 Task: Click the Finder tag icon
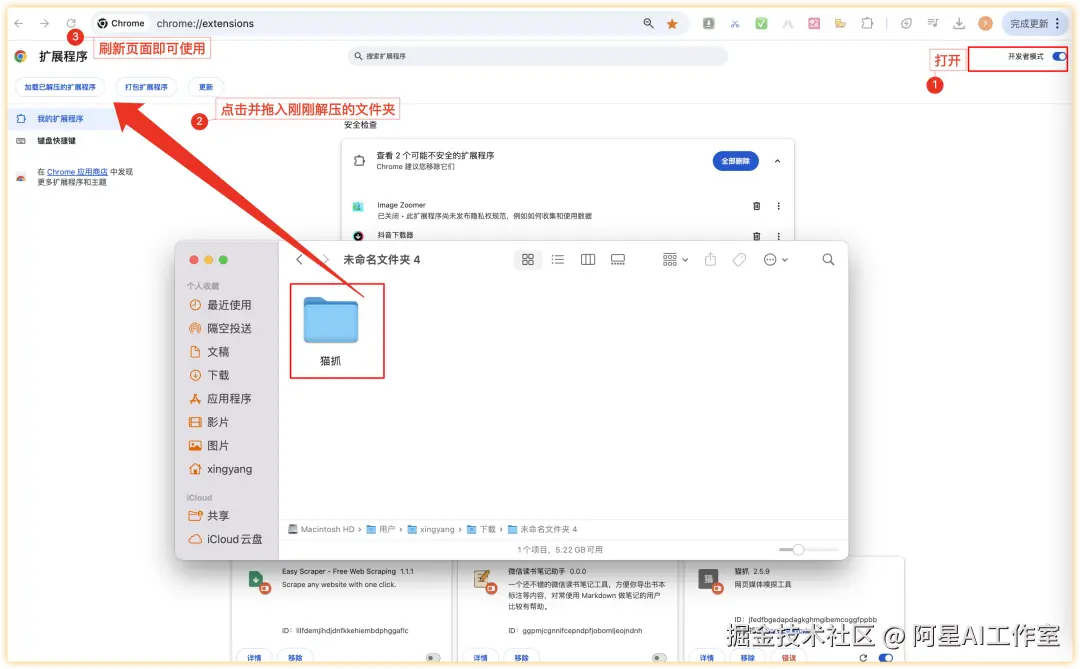(x=740, y=259)
